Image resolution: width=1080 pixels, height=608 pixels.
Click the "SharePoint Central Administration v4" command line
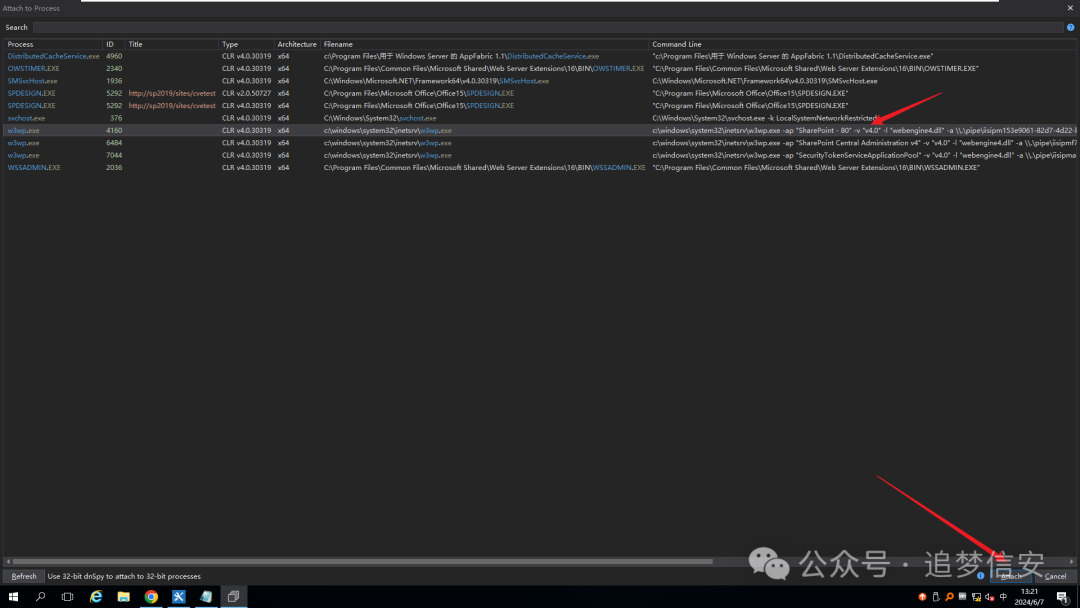pos(864,143)
